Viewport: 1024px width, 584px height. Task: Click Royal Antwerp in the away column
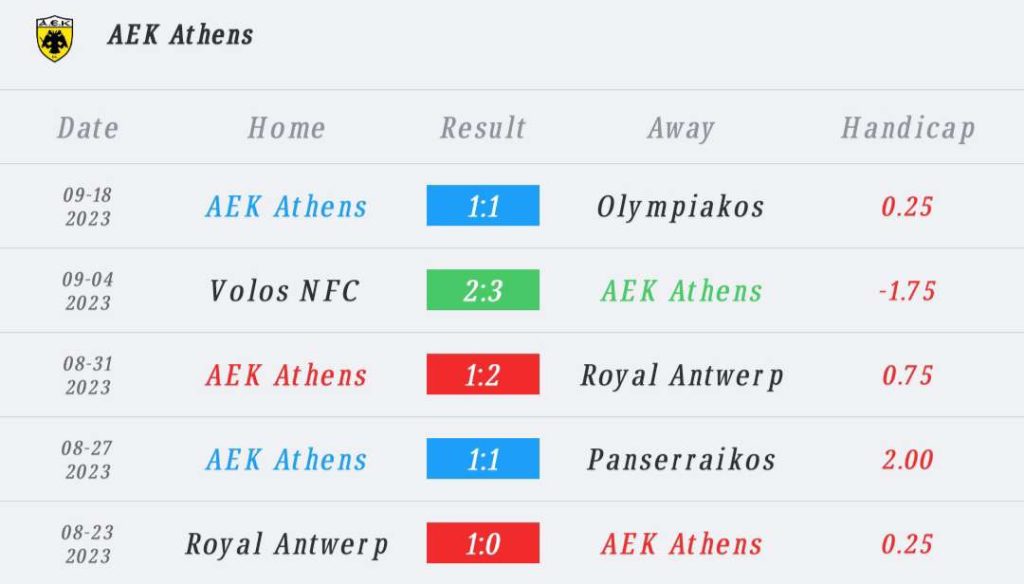(682, 376)
